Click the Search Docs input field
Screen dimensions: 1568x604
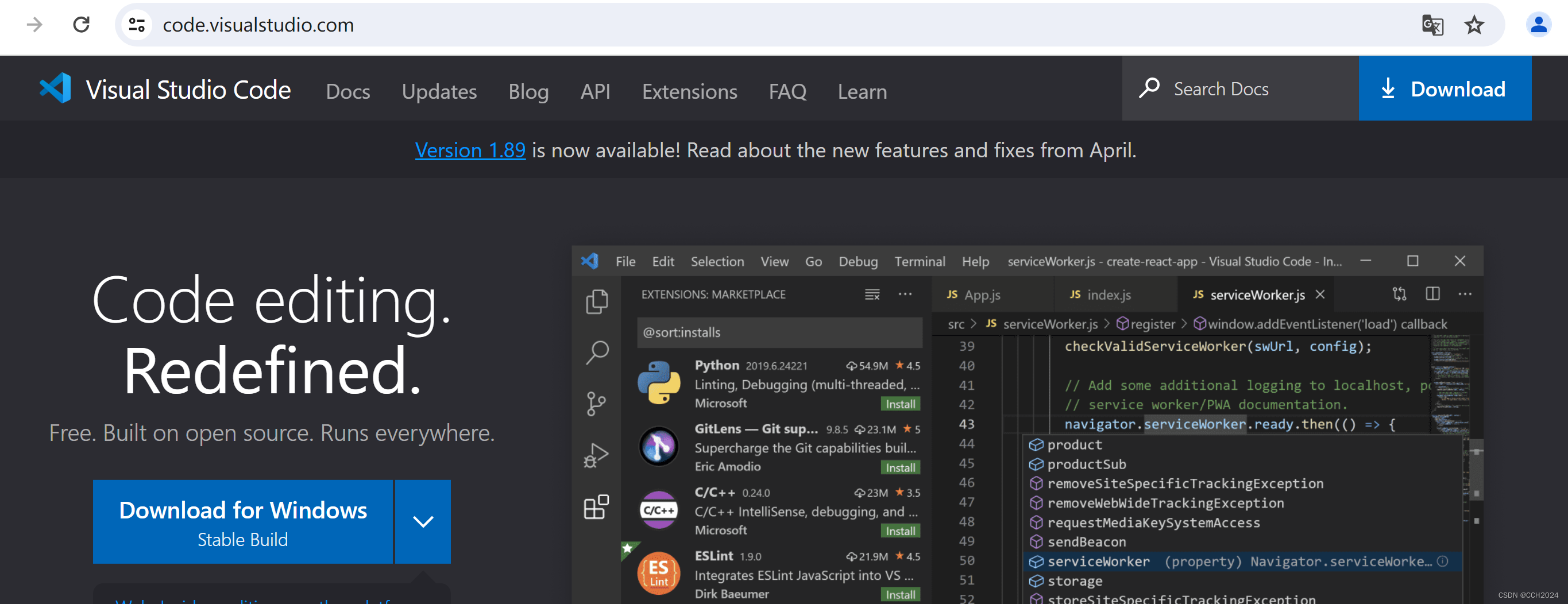(1241, 88)
